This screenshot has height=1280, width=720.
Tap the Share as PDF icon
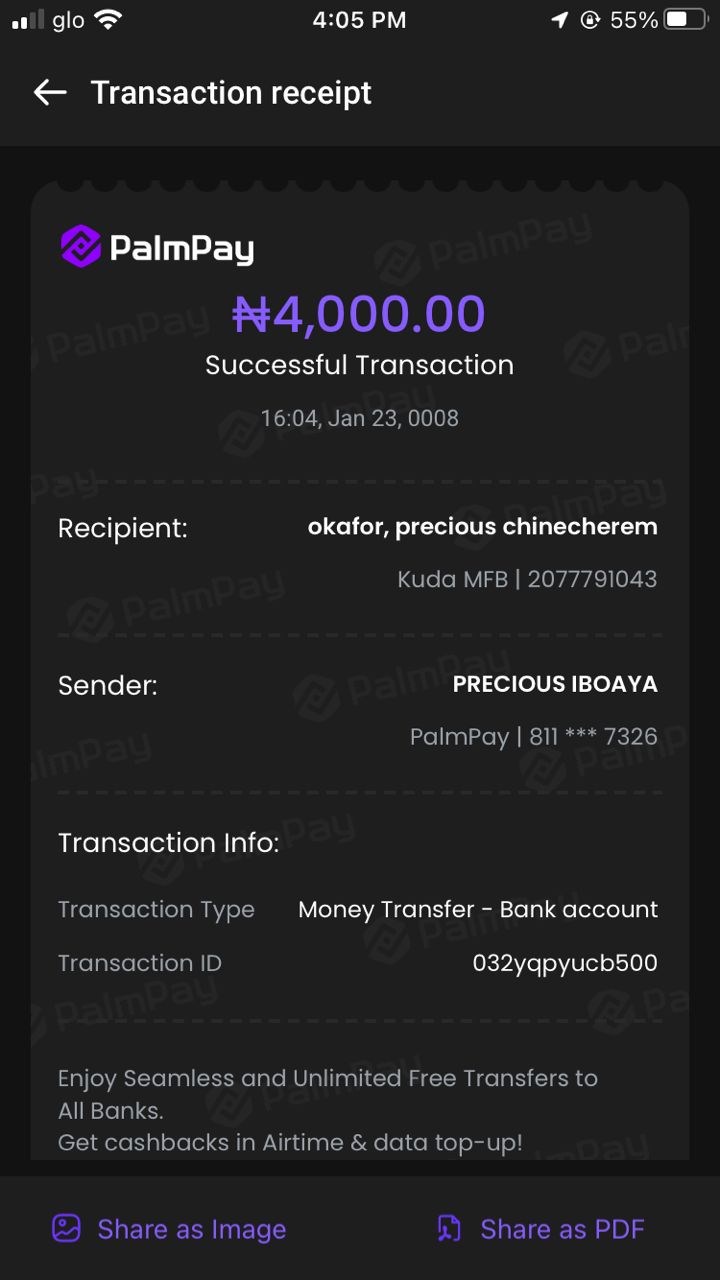click(x=449, y=1228)
